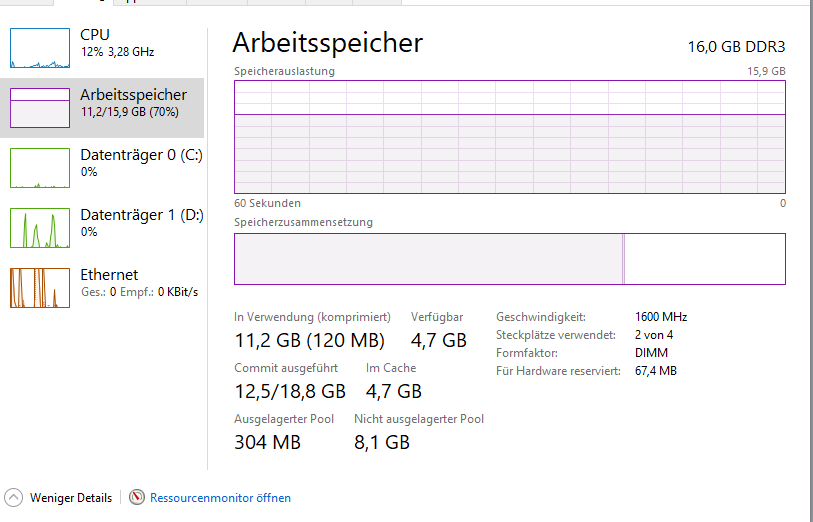Select the orange Ethernet graph thumbnail

point(40,288)
